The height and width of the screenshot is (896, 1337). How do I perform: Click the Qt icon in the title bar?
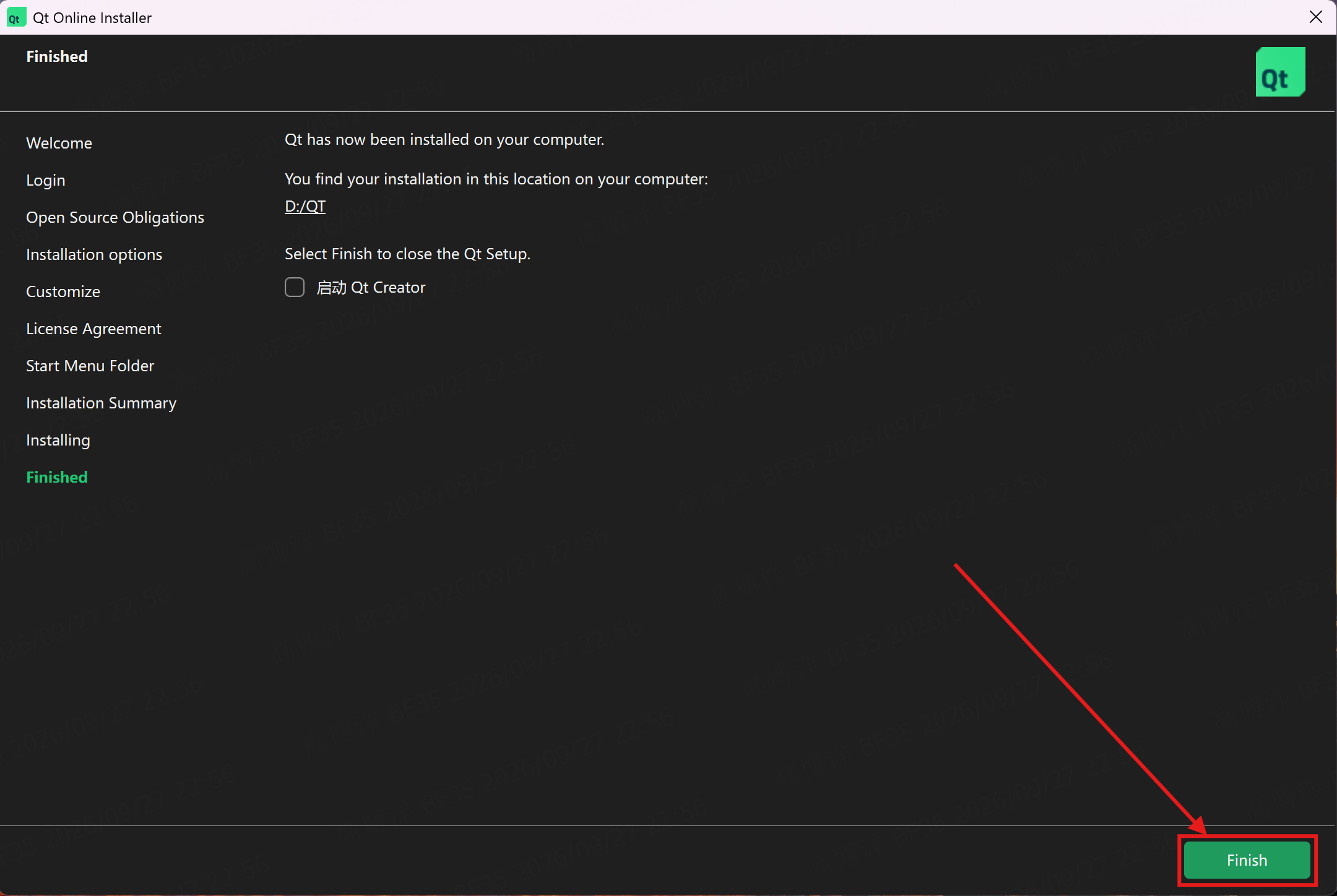[x=15, y=17]
